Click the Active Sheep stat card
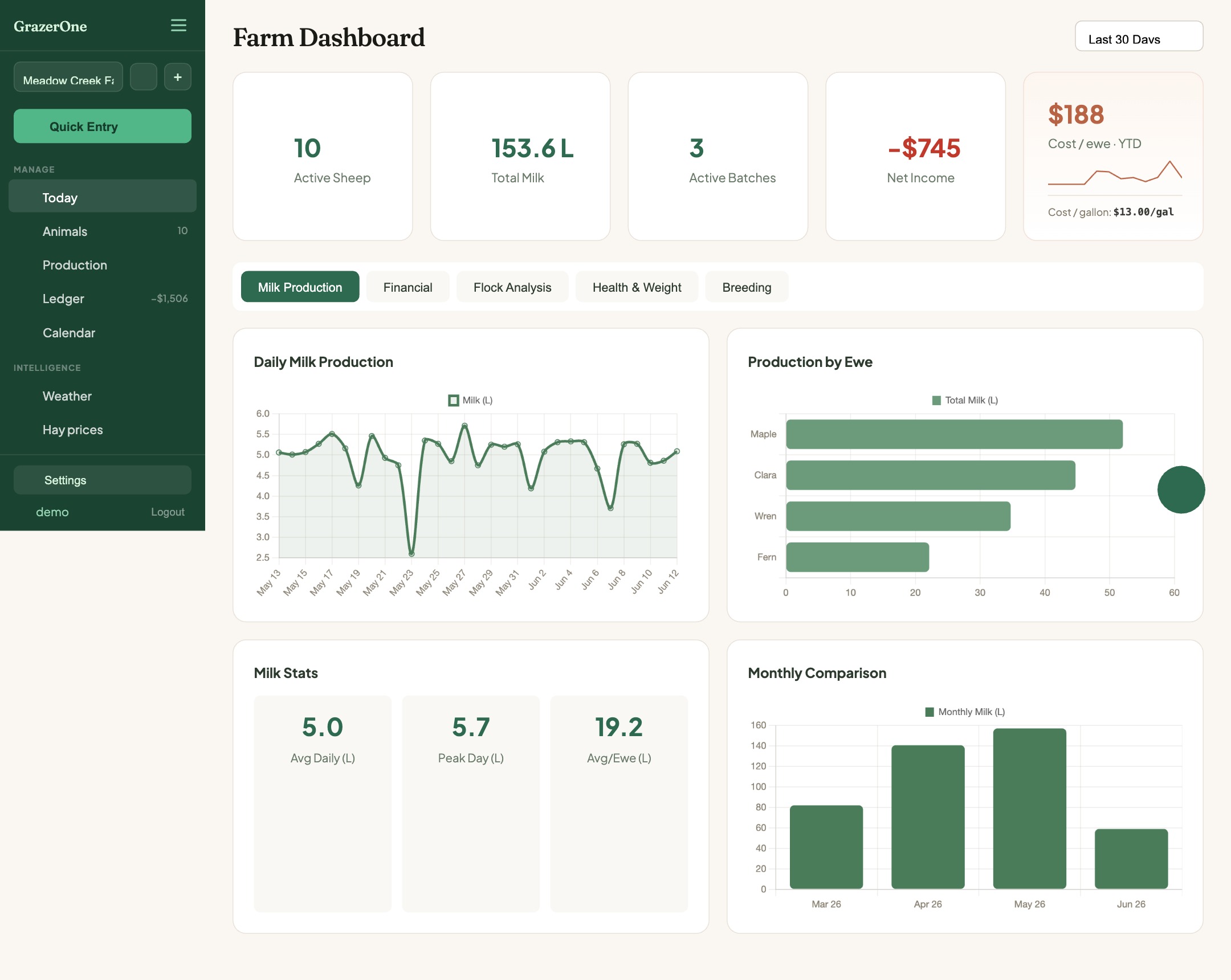This screenshot has width=1231, height=980. pos(323,156)
